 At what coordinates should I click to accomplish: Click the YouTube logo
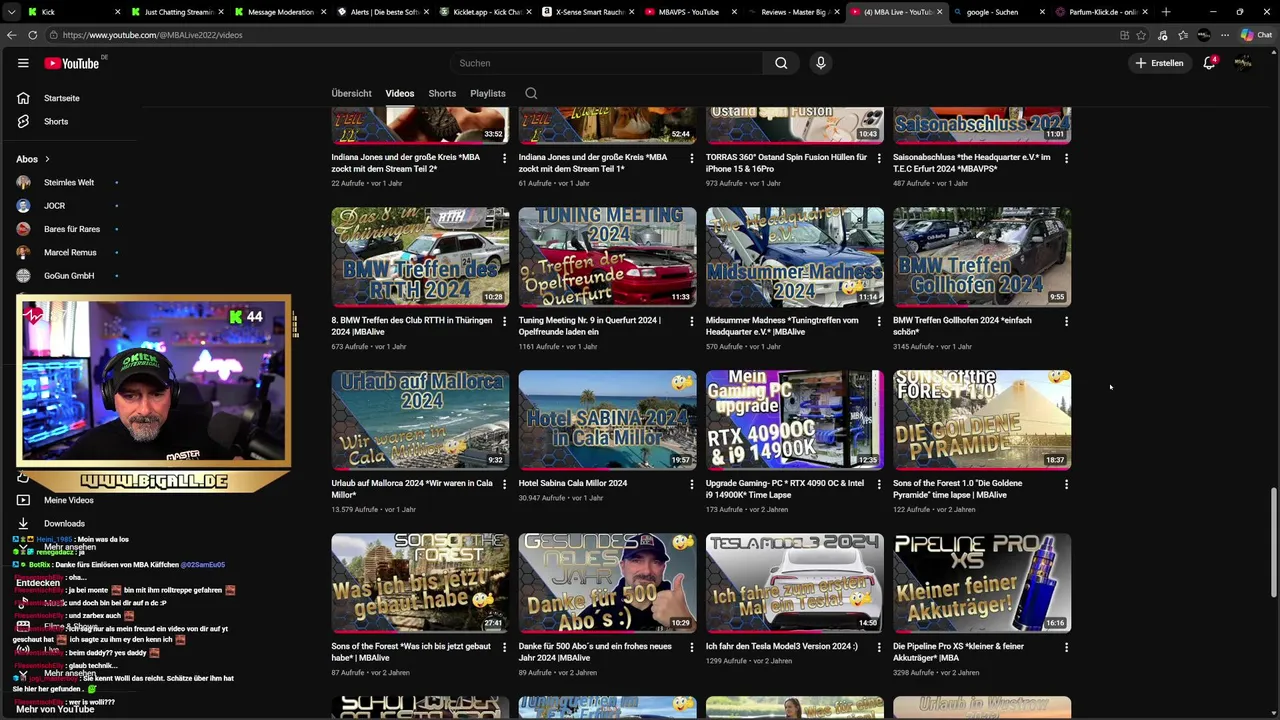point(72,63)
